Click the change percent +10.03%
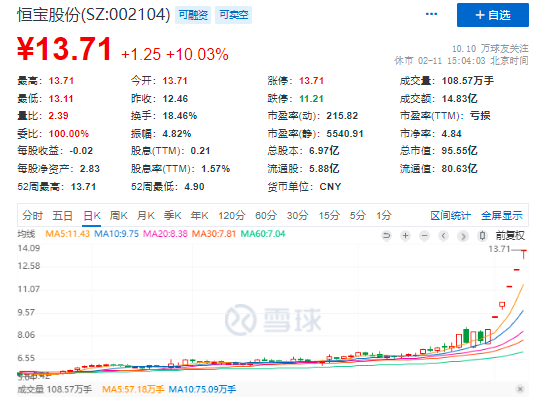Viewport: 545px width, 397px height. (x=197, y=54)
